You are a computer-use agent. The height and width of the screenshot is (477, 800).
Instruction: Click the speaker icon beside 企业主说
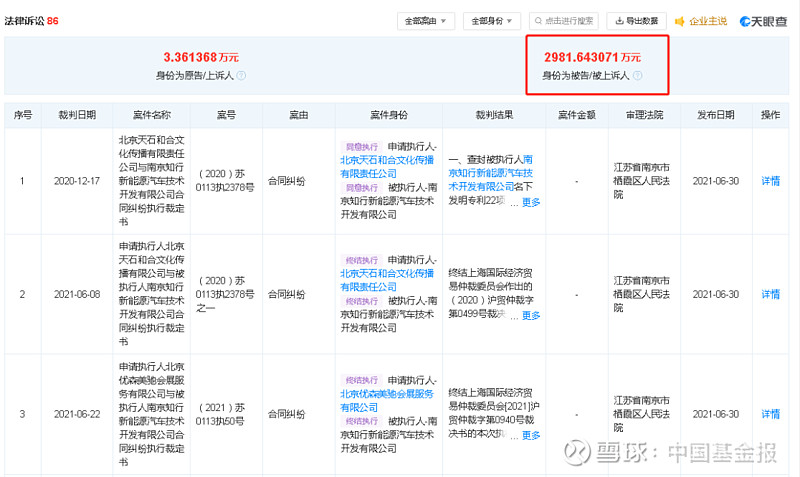pyautogui.click(x=680, y=21)
